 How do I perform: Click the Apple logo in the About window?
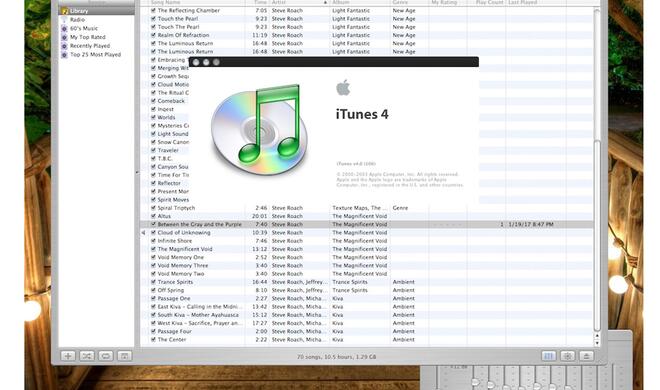coord(343,88)
